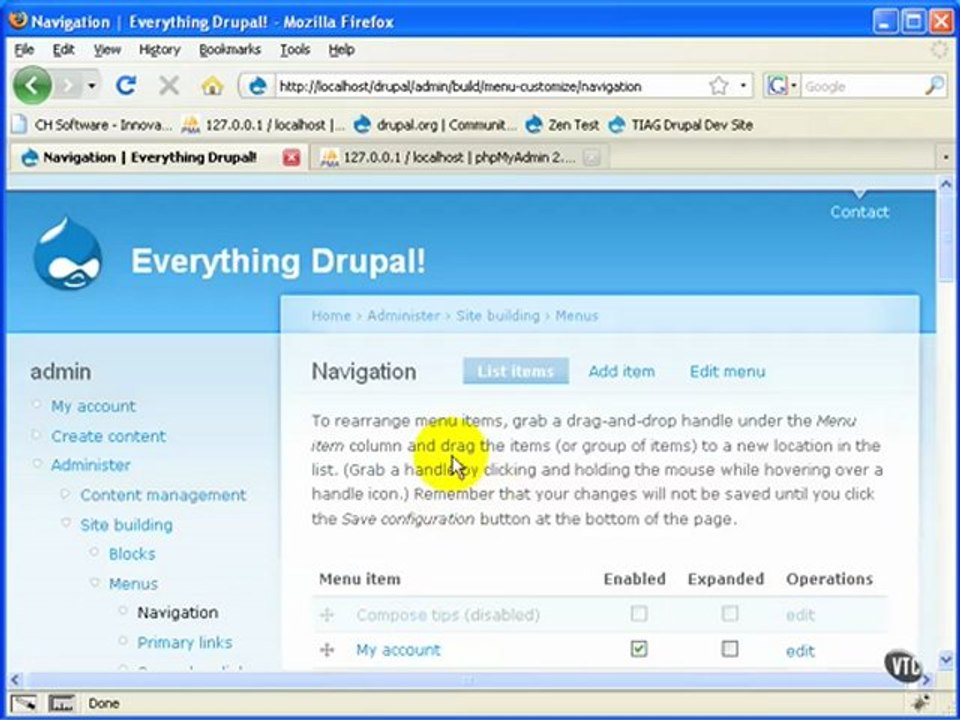This screenshot has width=960, height=720.
Task: Open the address bar URL history dropdown
Action: click(x=743, y=86)
